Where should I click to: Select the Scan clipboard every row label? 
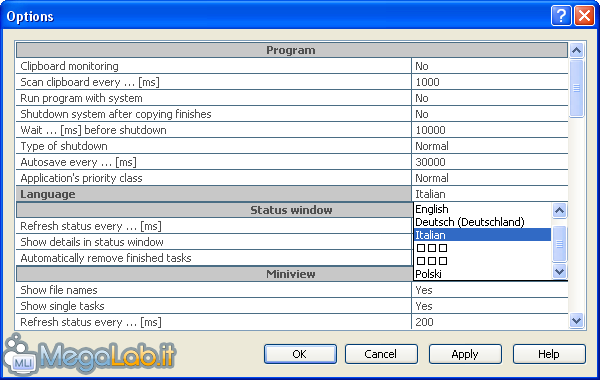pyautogui.click(x=214, y=82)
